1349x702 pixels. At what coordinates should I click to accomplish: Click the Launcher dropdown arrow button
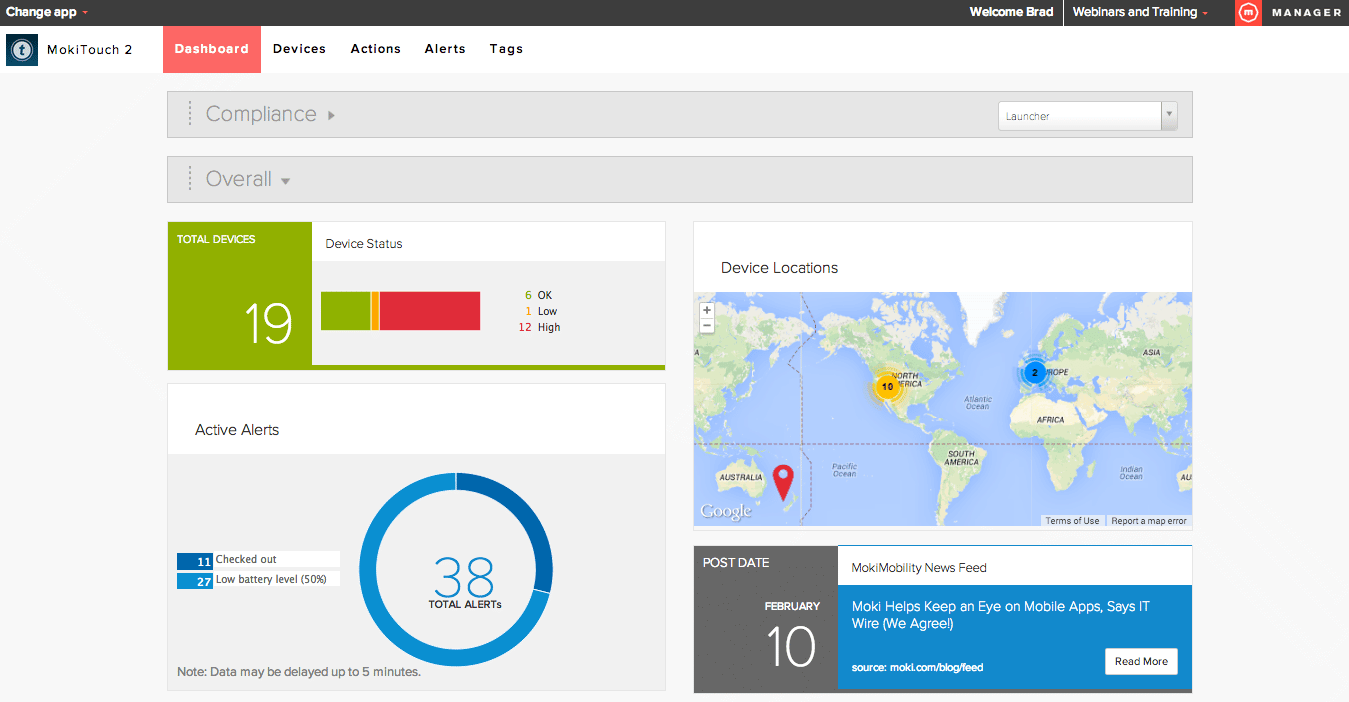click(1169, 116)
